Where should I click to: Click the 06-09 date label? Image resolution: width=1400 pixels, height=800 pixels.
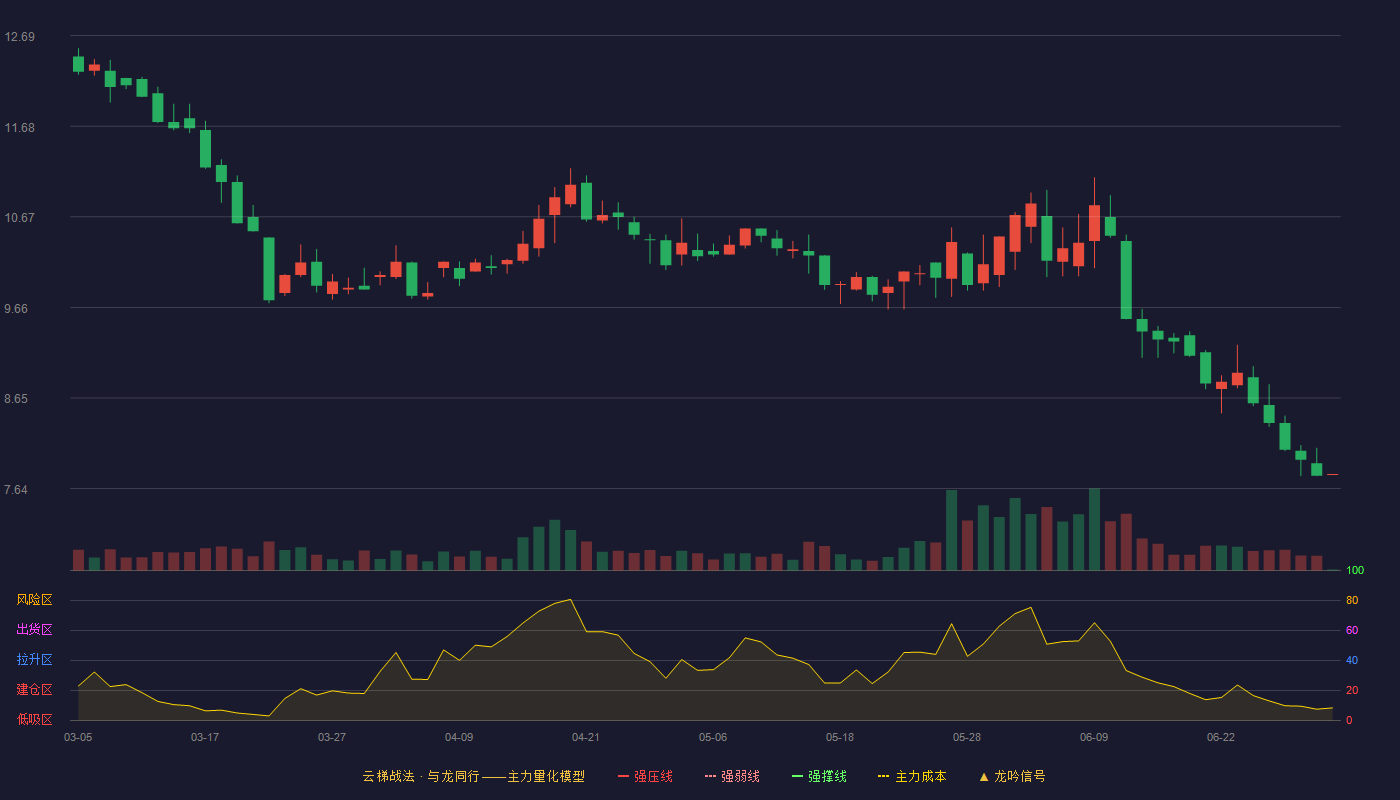[x=1094, y=737]
